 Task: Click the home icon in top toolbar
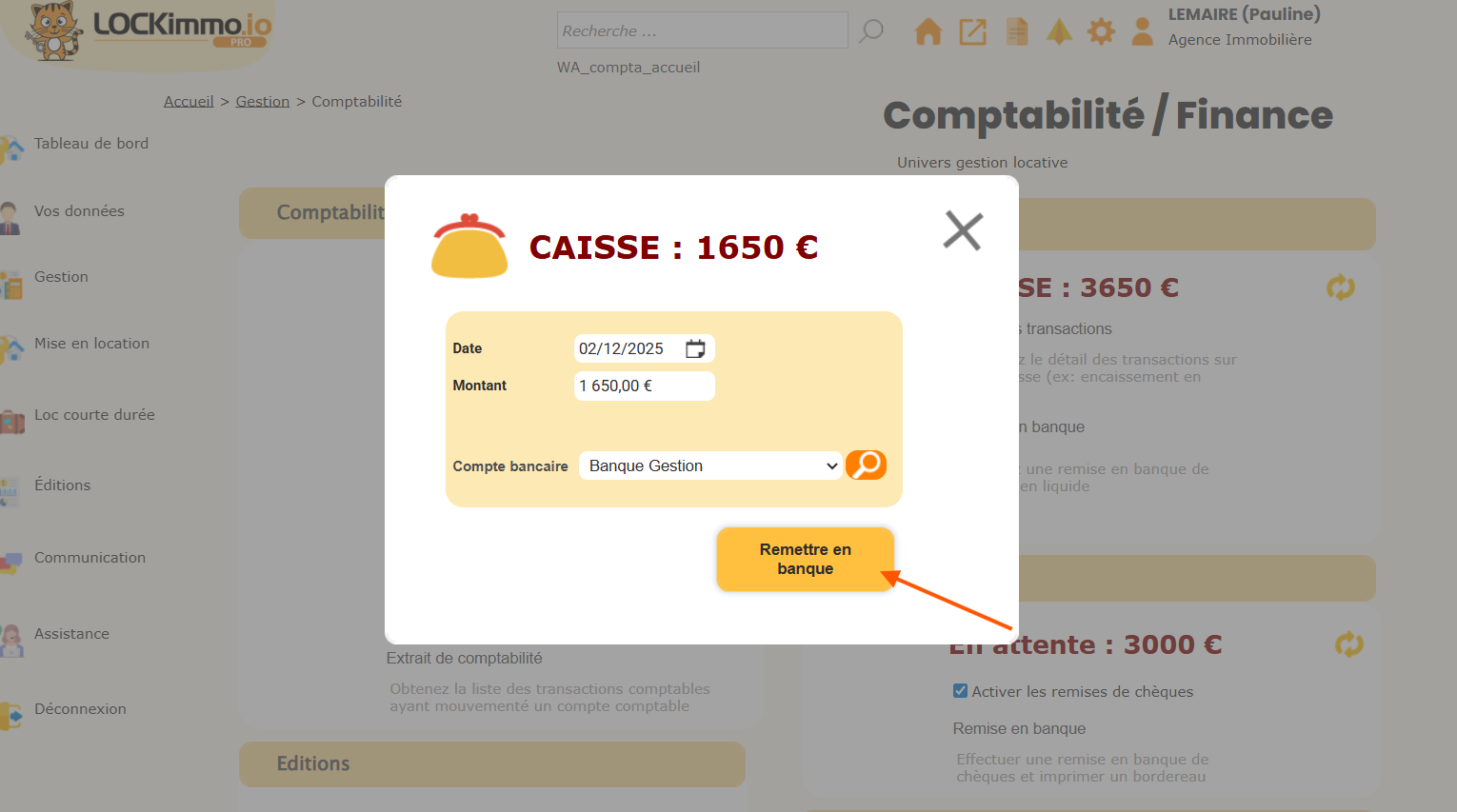(x=928, y=31)
